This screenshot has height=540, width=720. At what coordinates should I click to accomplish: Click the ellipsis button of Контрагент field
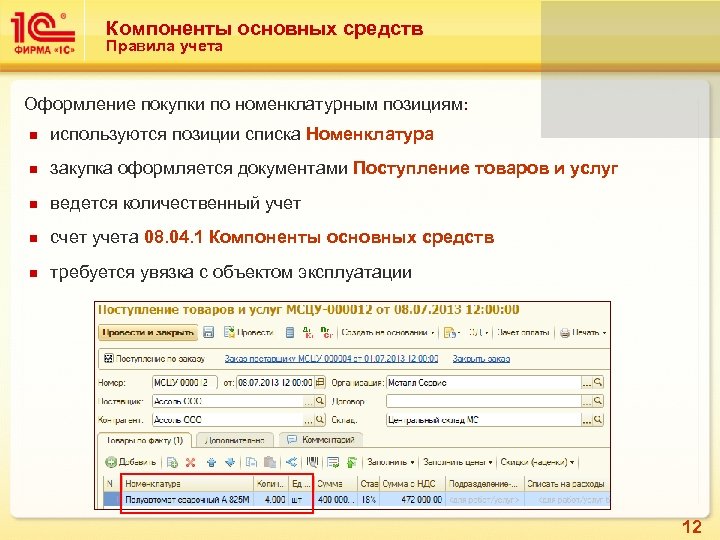(x=309, y=420)
